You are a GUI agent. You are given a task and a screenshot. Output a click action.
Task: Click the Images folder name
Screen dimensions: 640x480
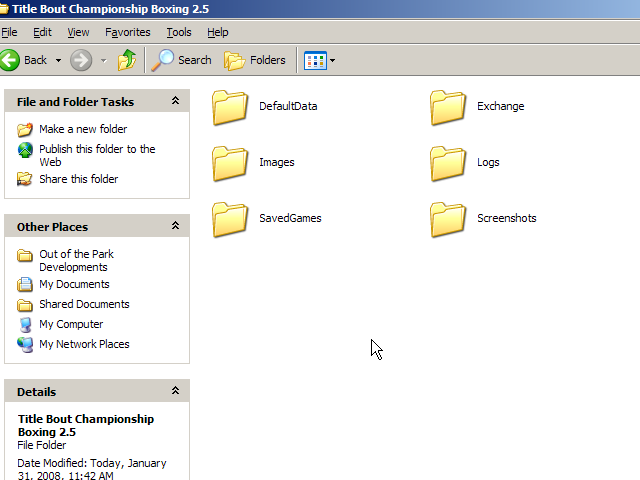point(277,162)
